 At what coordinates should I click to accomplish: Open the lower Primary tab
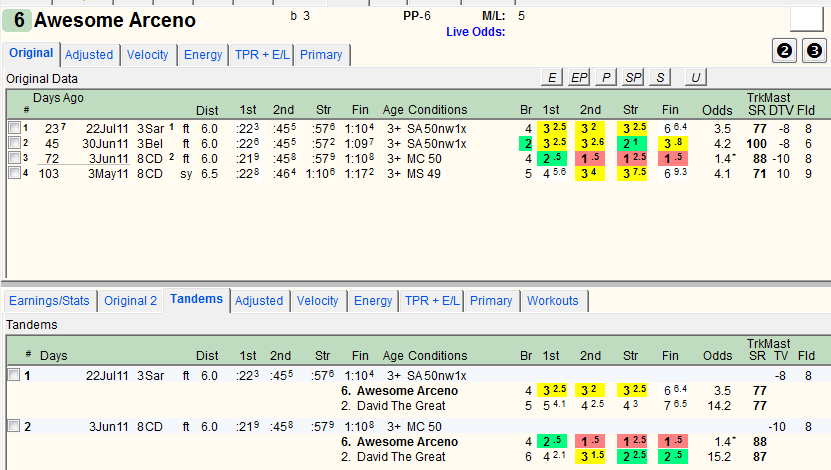click(491, 300)
